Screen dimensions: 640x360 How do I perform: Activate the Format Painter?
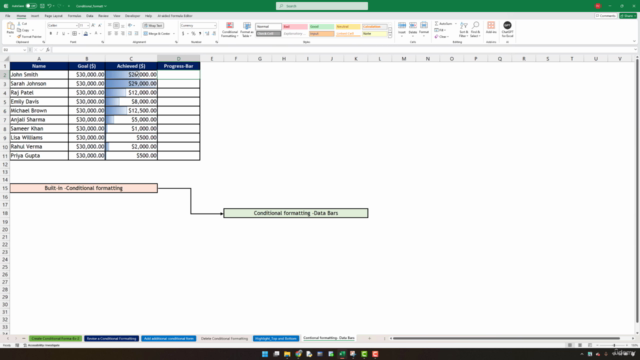click(29, 36)
